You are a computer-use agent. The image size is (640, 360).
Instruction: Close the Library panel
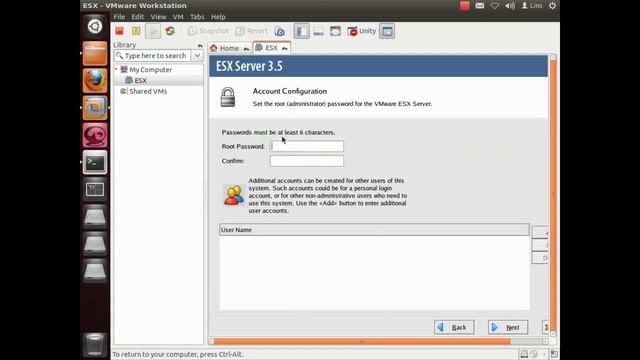pos(200,45)
